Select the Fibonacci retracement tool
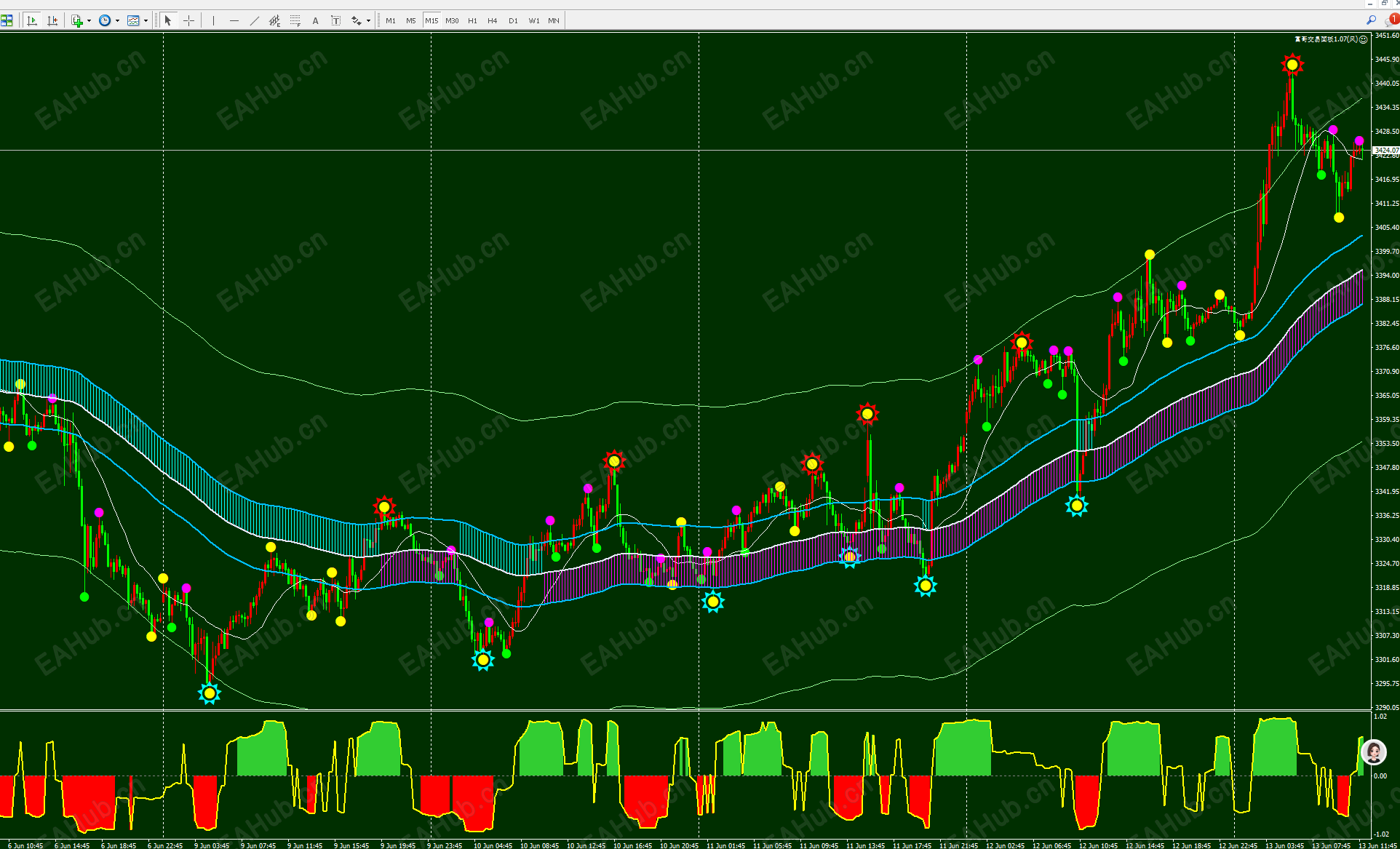Image resolution: width=1400 pixels, height=849 pixels. [295, 20]
